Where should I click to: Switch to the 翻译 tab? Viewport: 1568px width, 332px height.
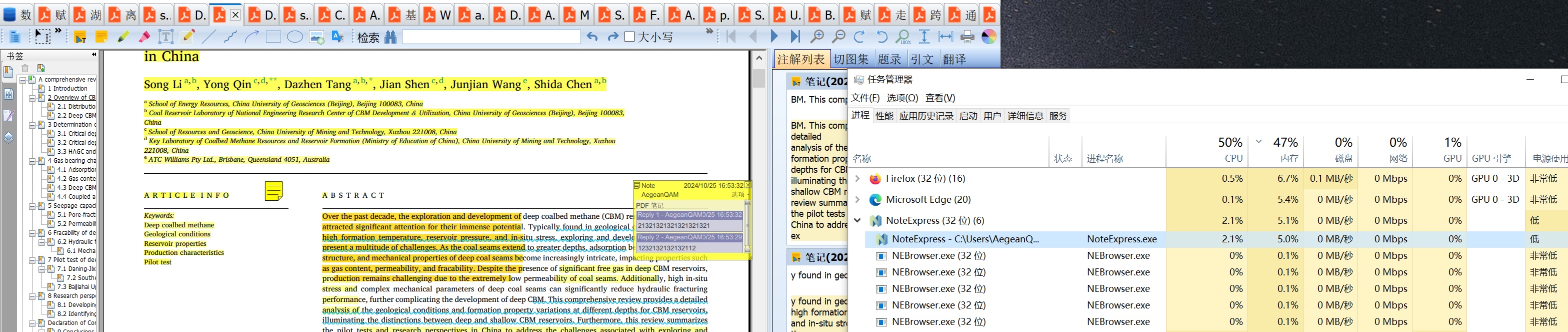point(954,59)
